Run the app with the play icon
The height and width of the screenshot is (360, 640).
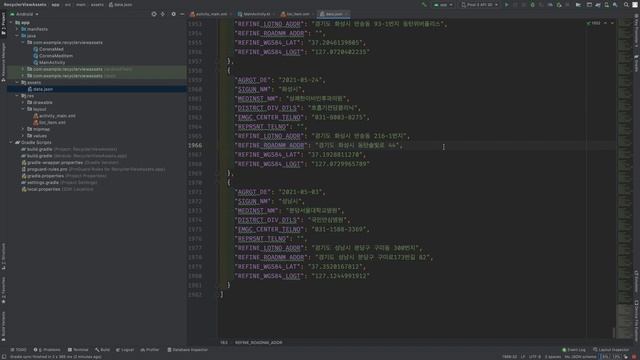pyautogui.click(x=507, y=5)
